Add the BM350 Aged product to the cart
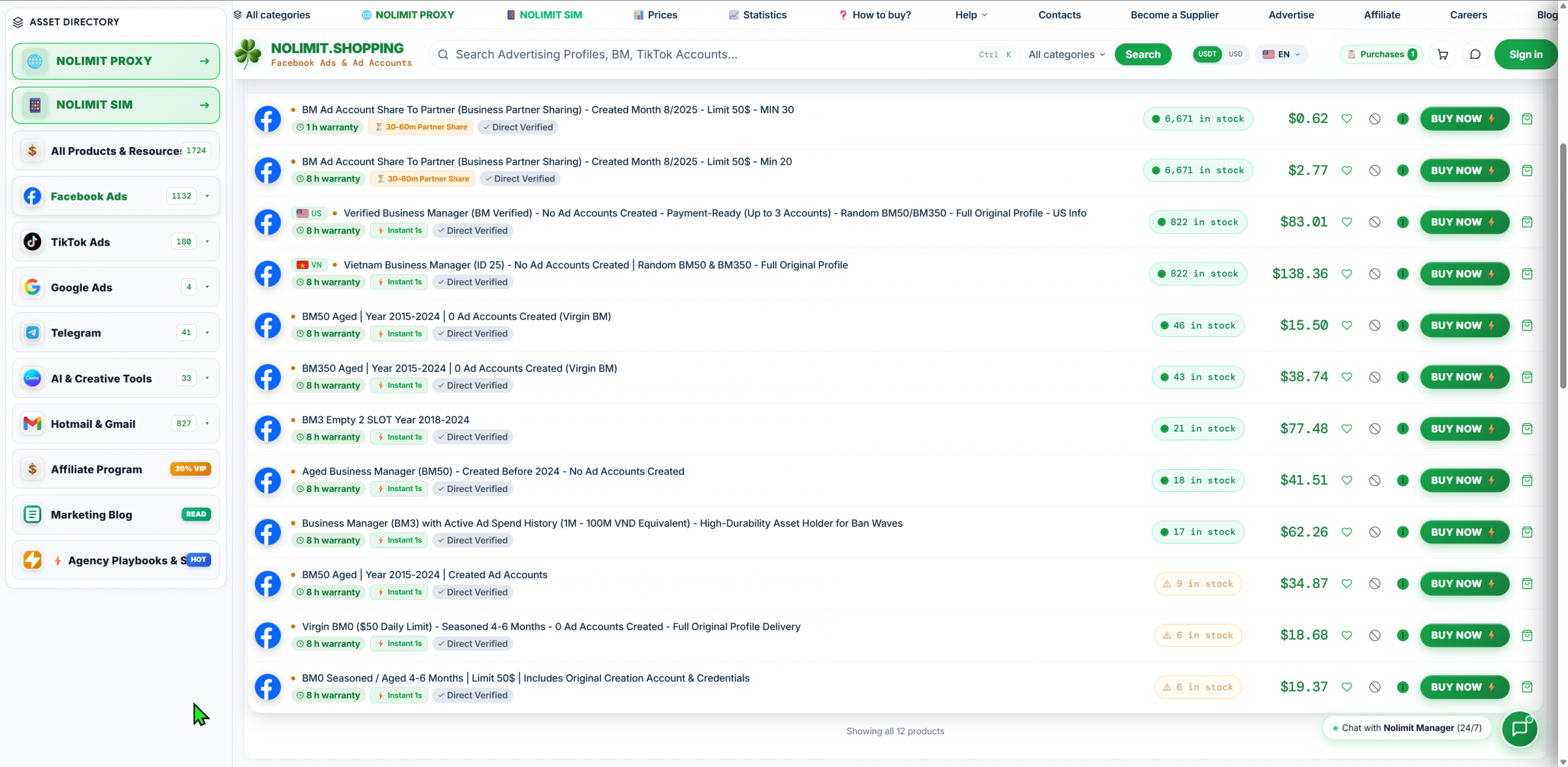Viewport: 1568px width, 767px height. (x=1527, y=377)
